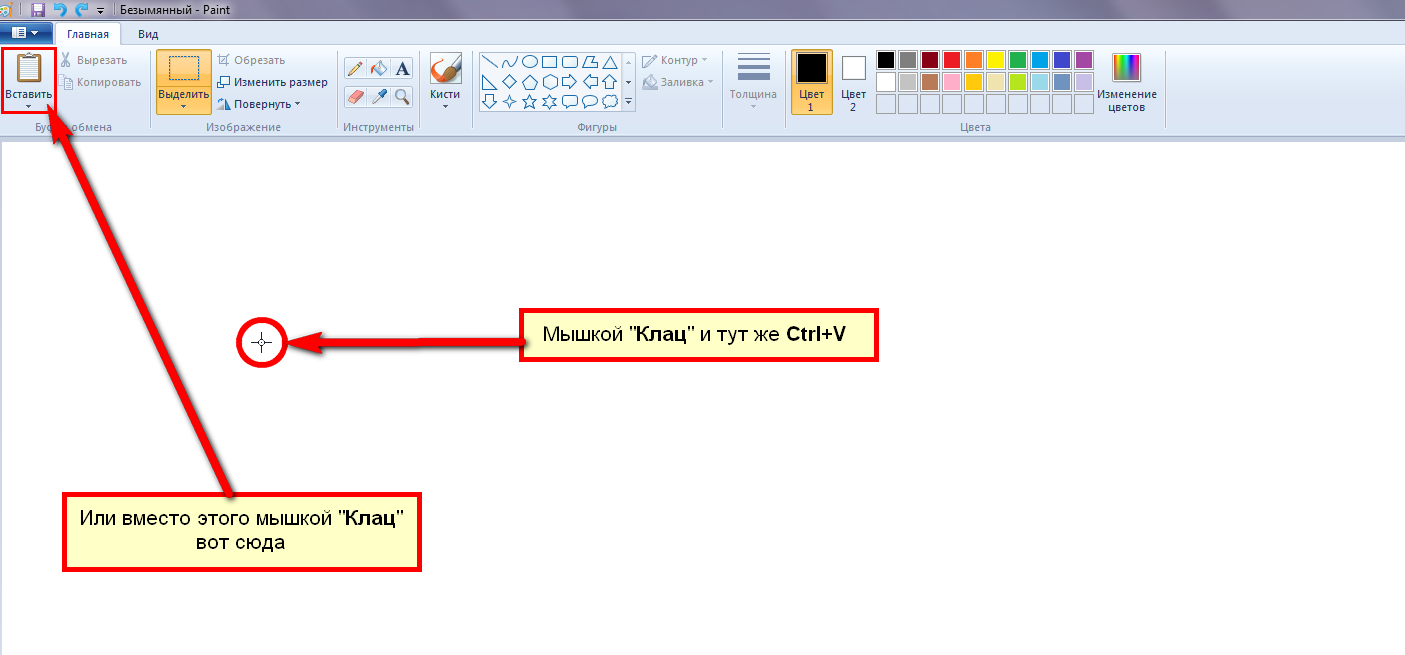Expand the shapes gallery more arrow
The height and width of the screenshot is (655, 1405).
(x=629, y=101)
